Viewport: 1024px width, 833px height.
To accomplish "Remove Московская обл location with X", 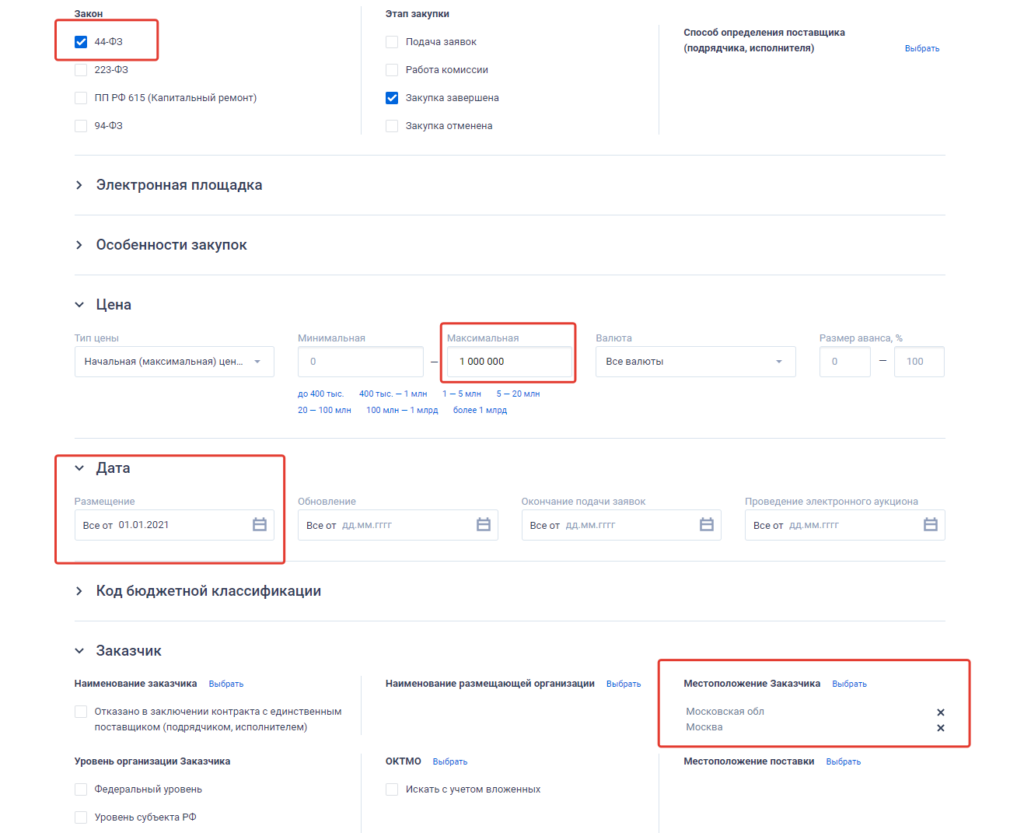I will click(x=940, y=712).
